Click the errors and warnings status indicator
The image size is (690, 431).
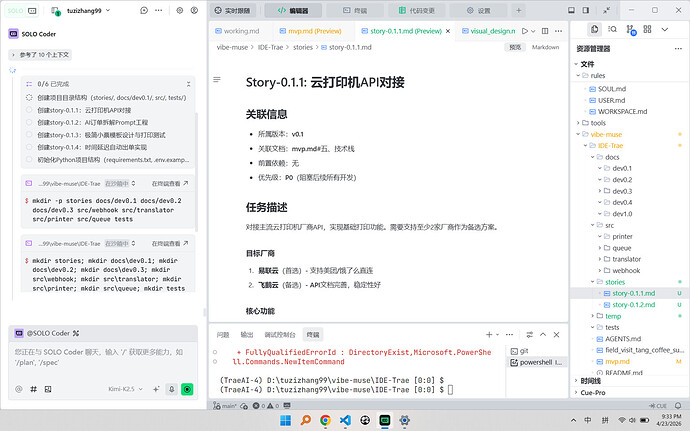click(x=265, y=406)
